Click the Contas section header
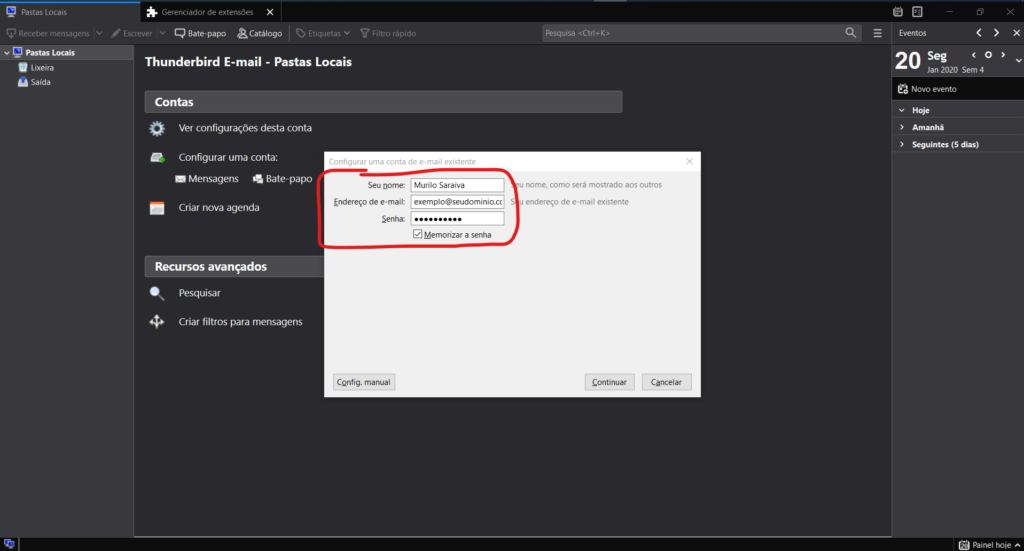1024x551 pixels. (383, 102)
